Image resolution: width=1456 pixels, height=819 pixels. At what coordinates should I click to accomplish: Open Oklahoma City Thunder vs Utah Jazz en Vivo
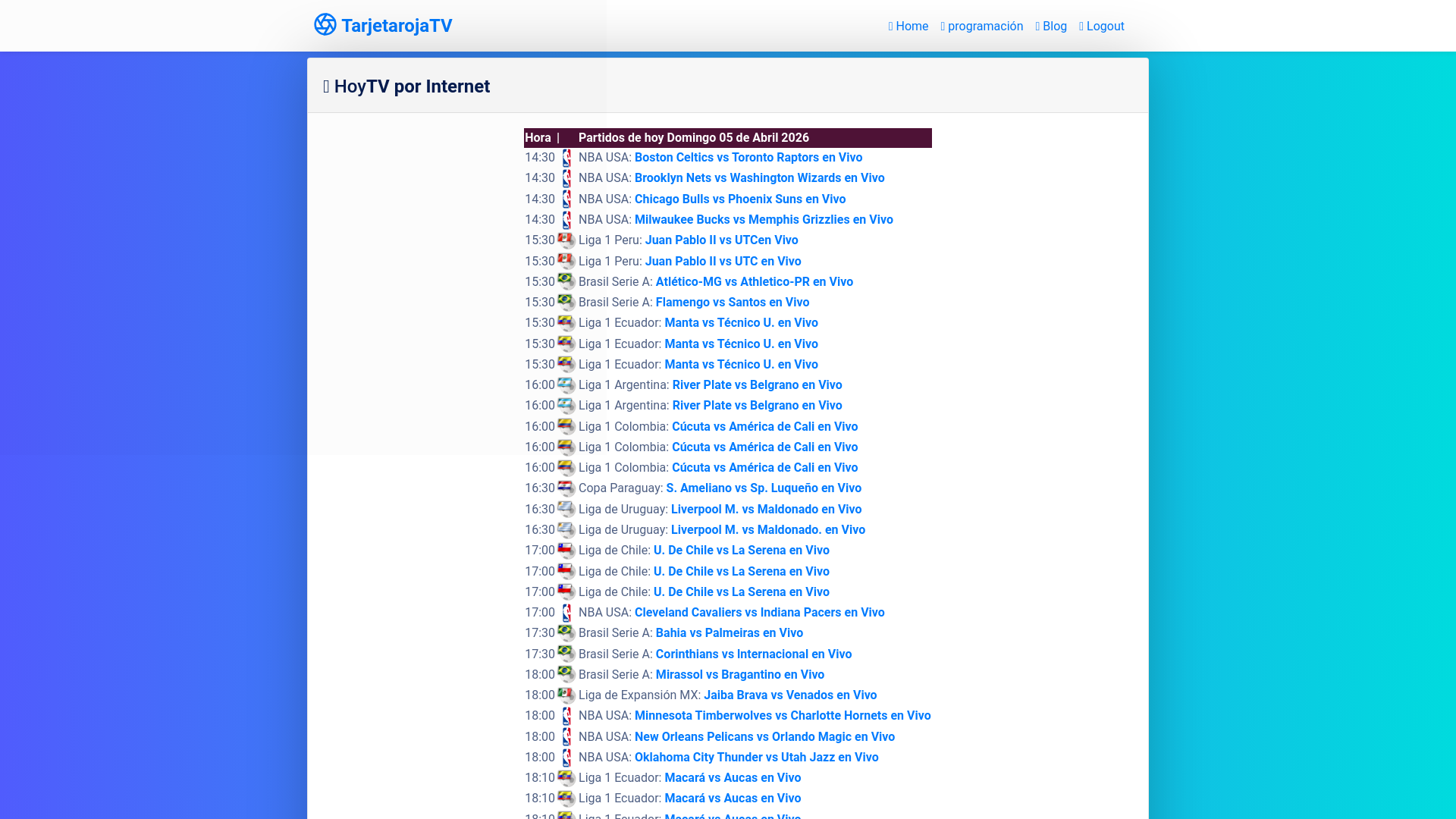point(756,758)
